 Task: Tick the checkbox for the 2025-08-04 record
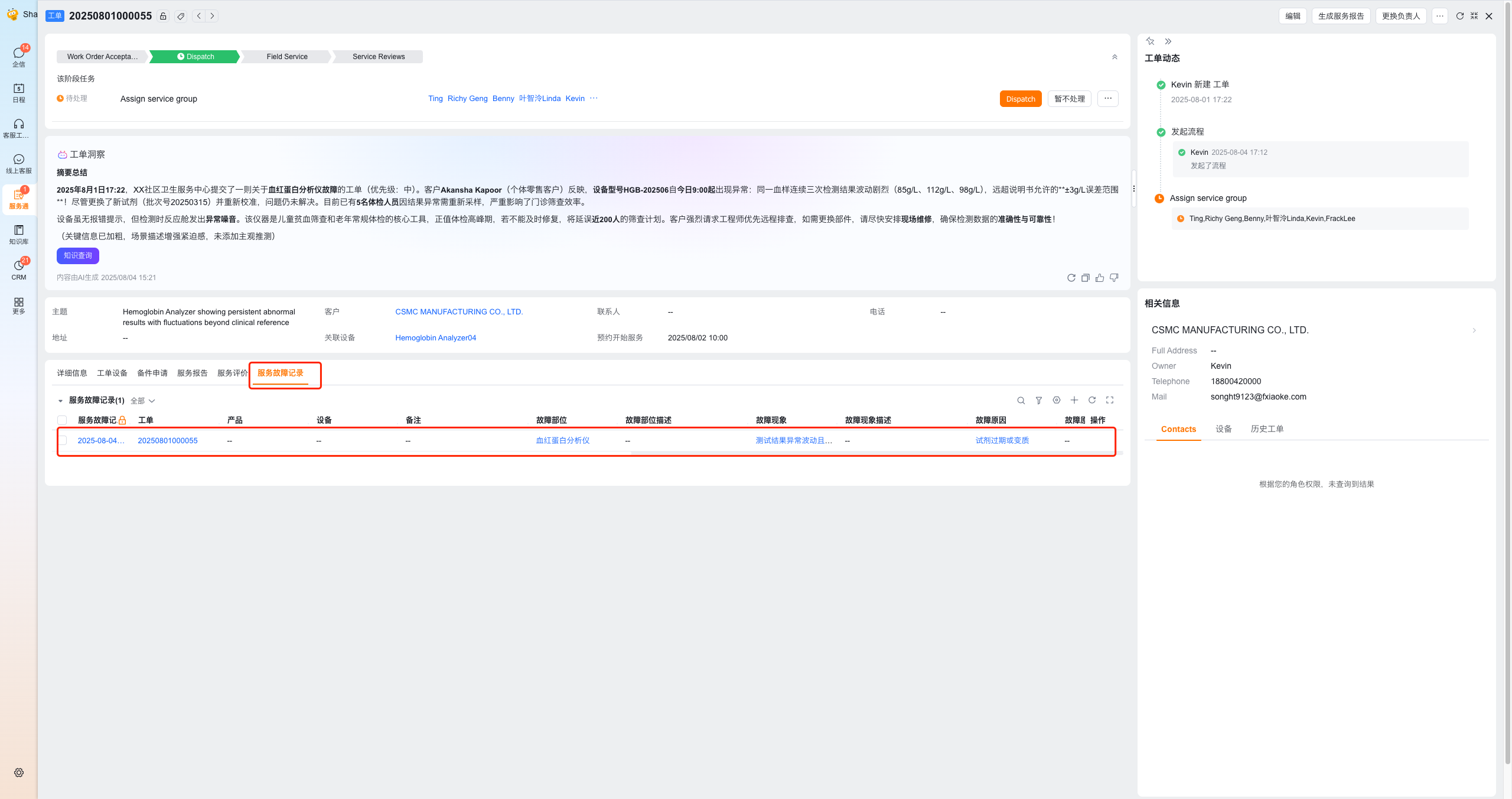tap(63, 440)
